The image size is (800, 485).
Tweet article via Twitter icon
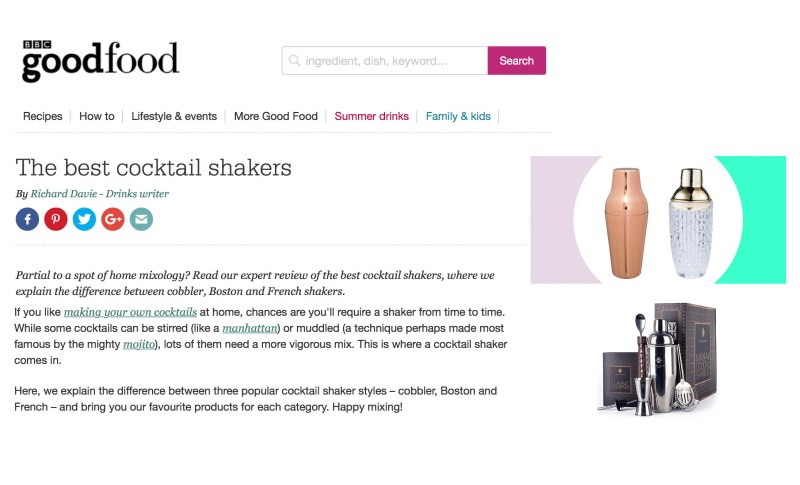[84, 219]
